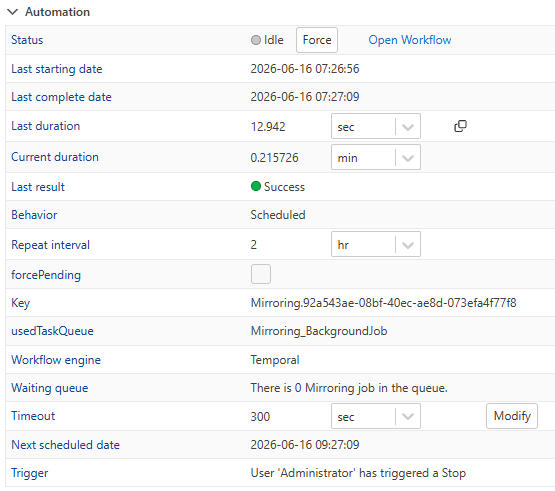555x491 pixels.
Task: Click the Trigger message text
Action: click(358, 473)
